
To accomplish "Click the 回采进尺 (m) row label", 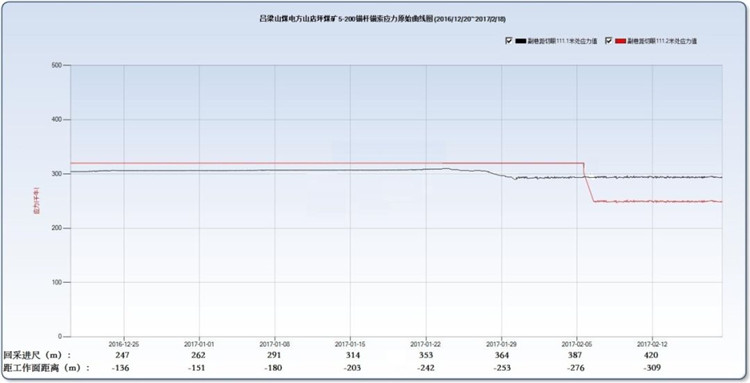I will (37, 355).
